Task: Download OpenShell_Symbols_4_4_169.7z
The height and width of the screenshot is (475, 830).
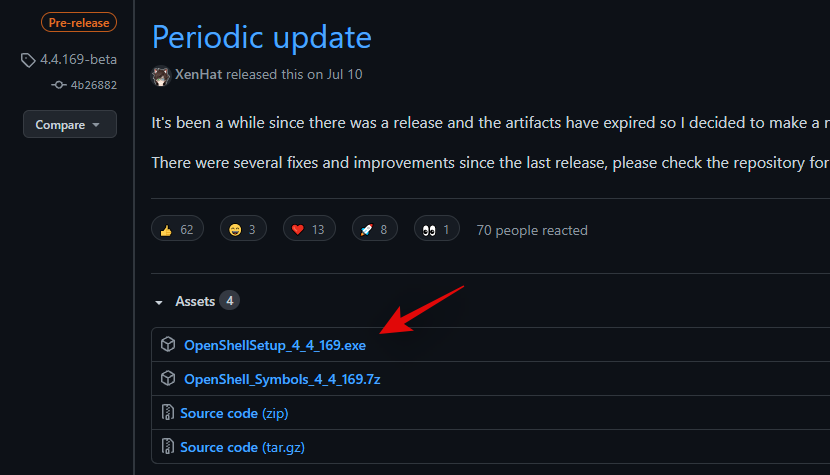Action: pyautogui.click(x=282, y=379)
